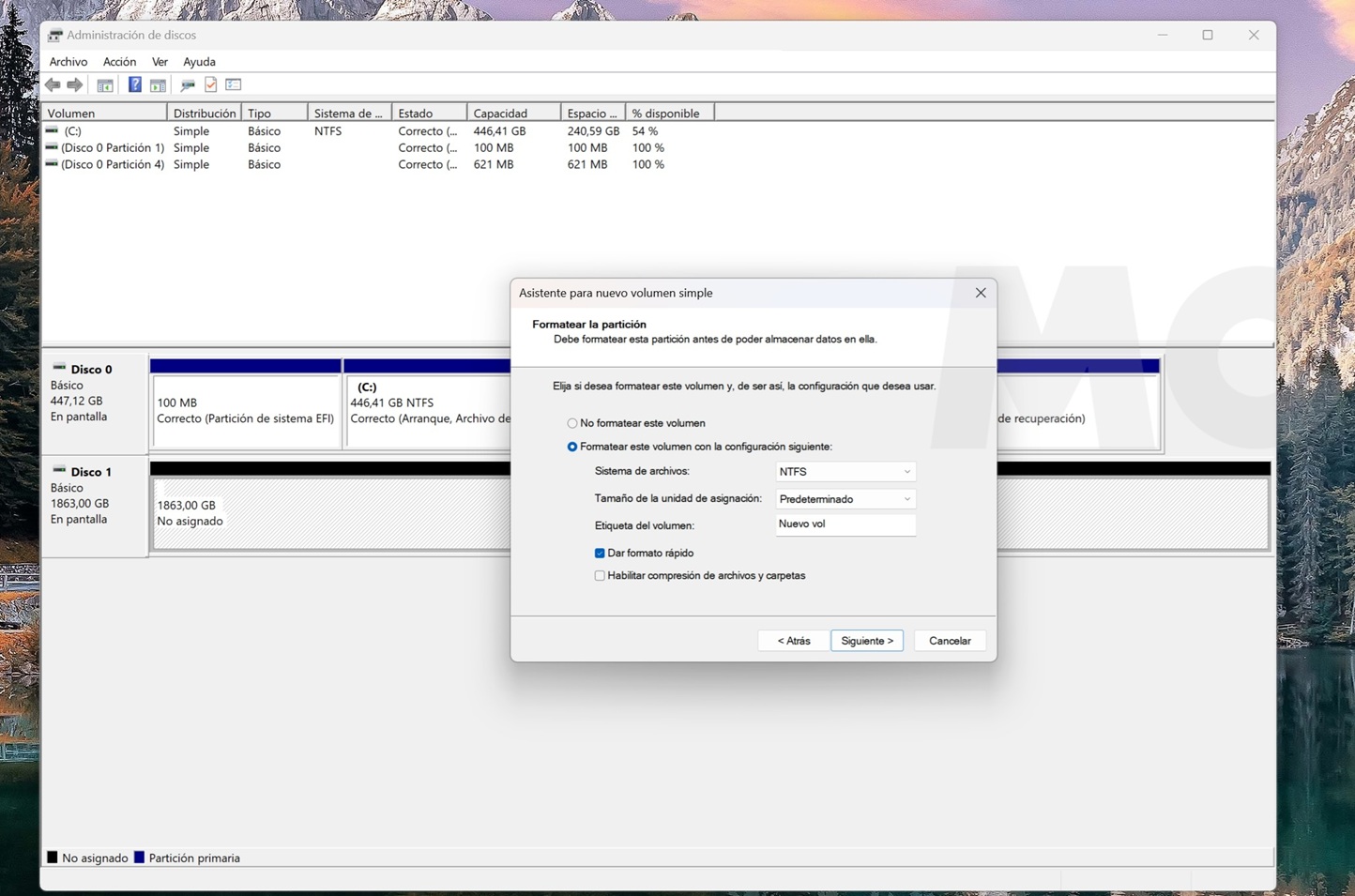Toggle the console tree pane icon
Viewport: 1355px width, 896px height.
pyautogui.click(x=105, y=85)
